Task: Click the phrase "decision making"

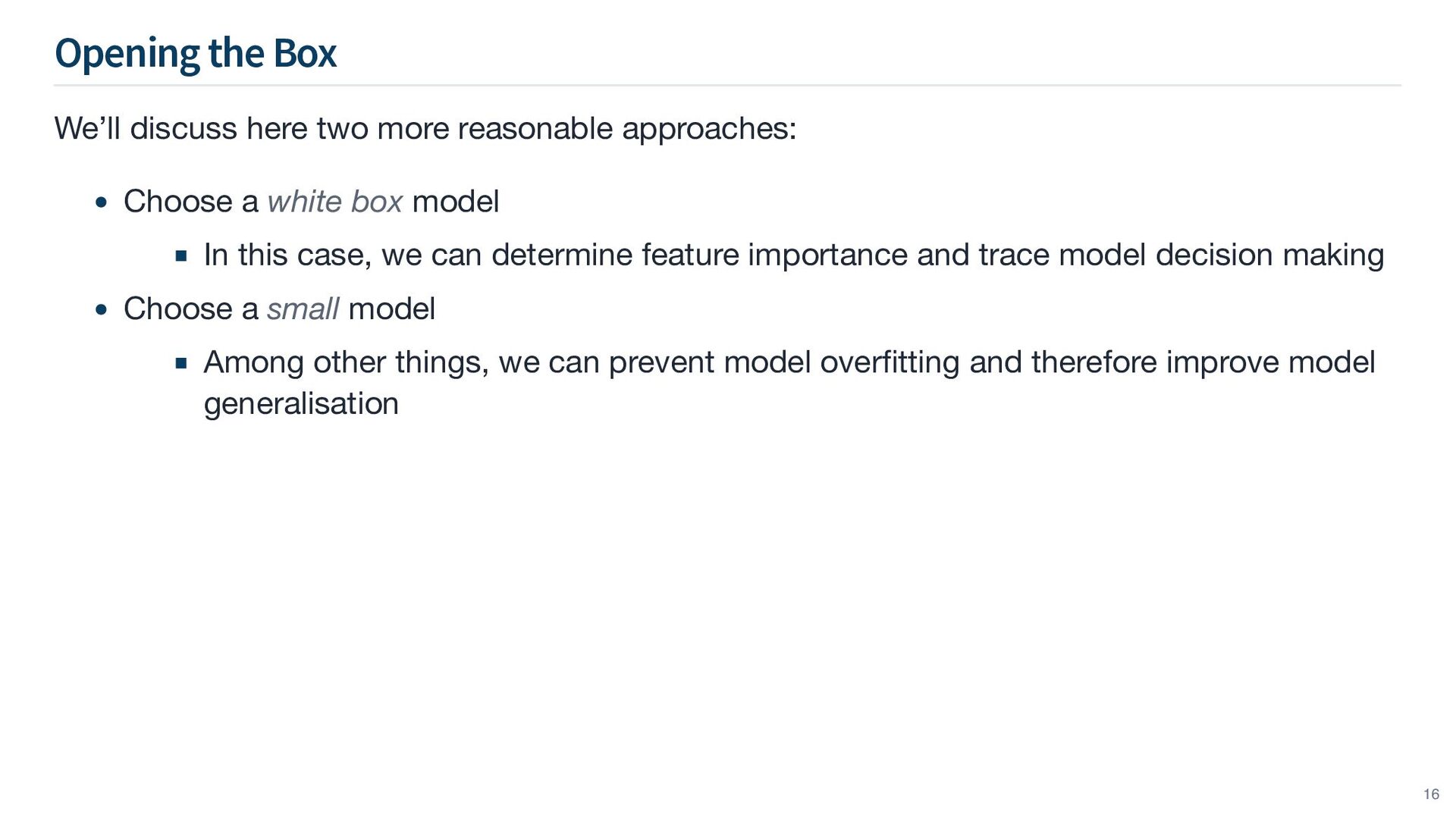Action: 1269,255
